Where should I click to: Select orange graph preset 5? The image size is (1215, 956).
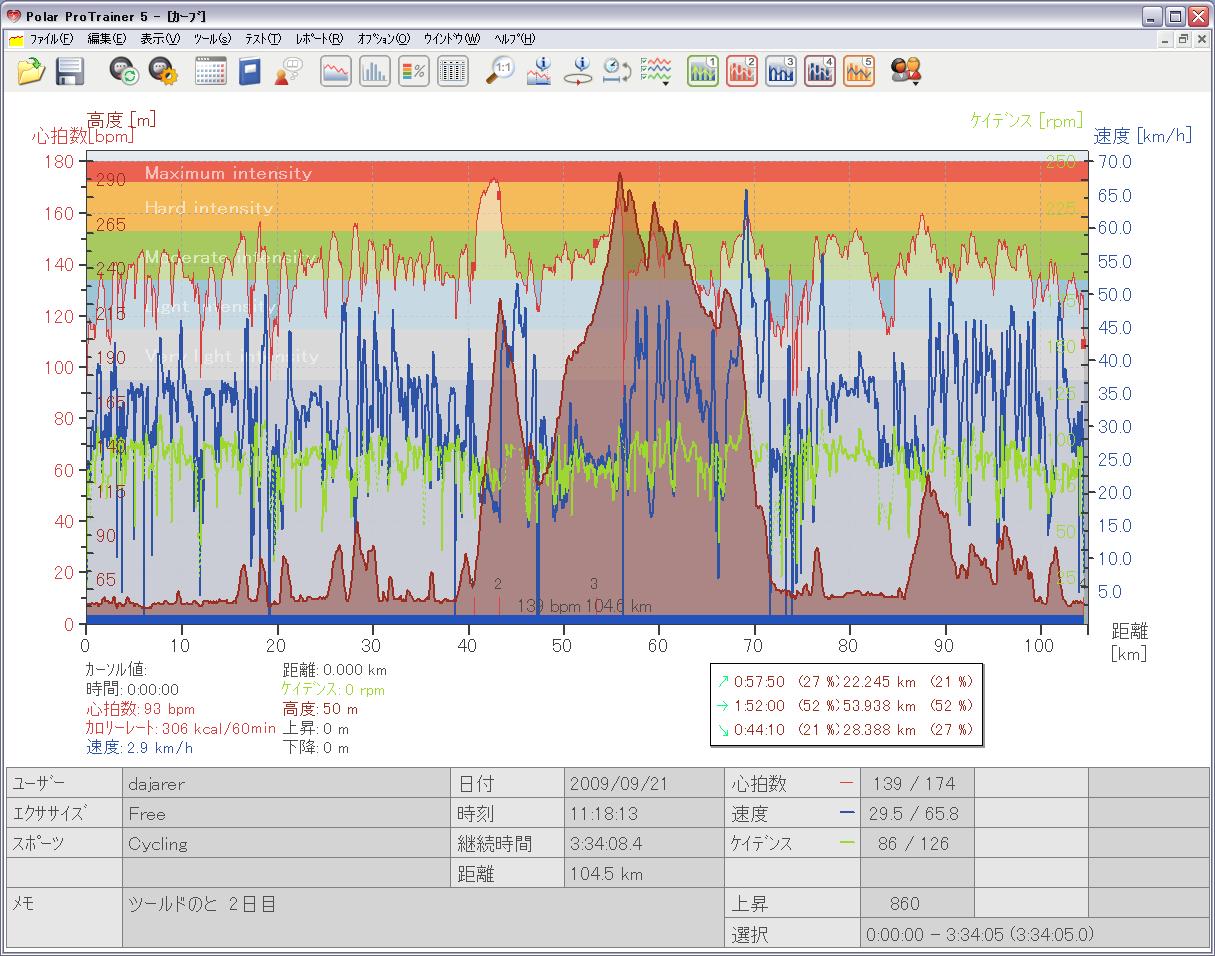[x=859, y=71]
